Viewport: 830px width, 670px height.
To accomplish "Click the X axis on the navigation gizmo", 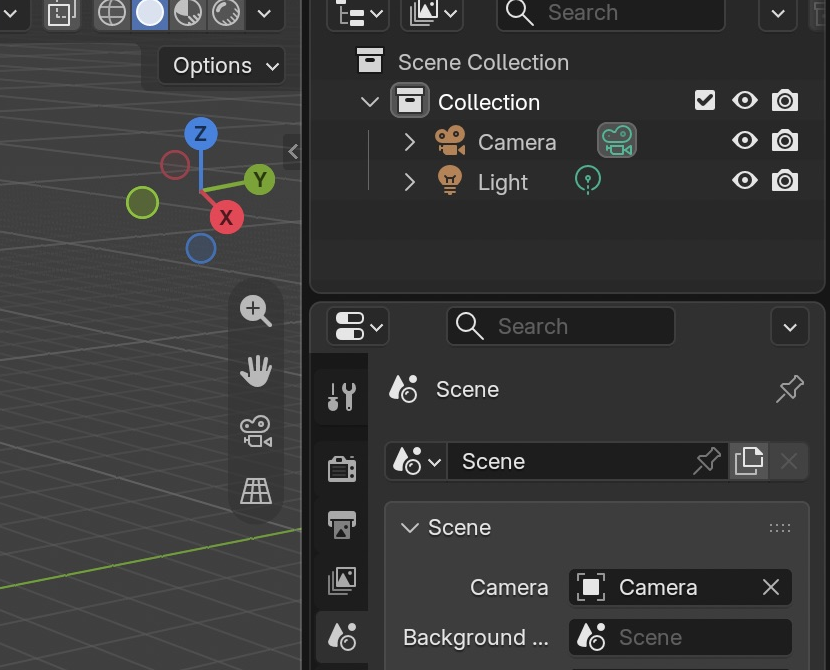I will (227, 217).
